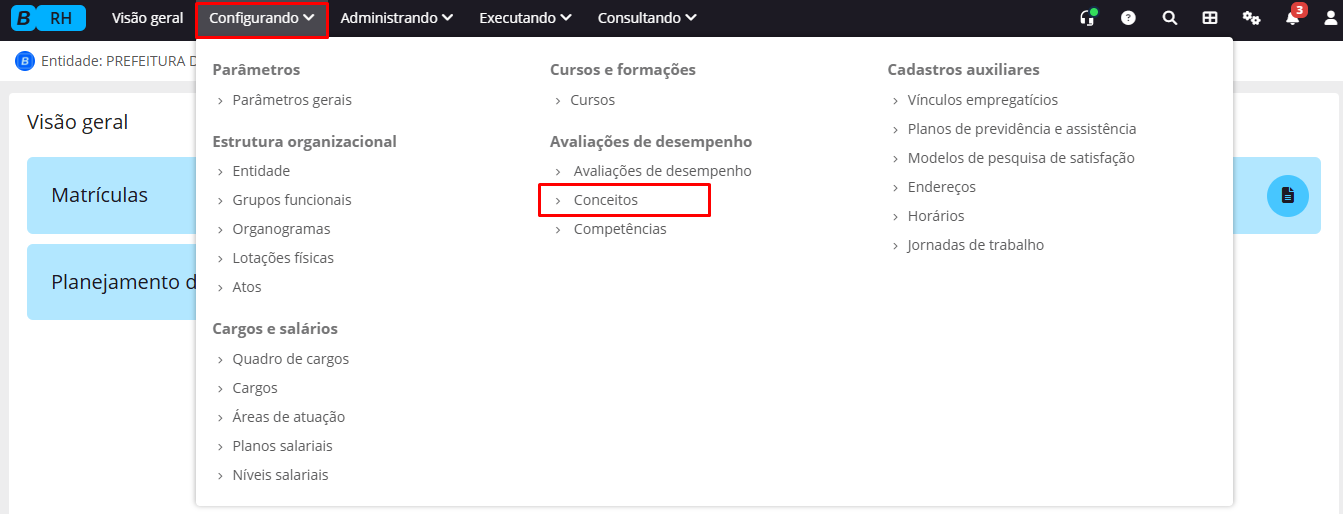Expand the Executando dropdown menu

pos(525,18)
